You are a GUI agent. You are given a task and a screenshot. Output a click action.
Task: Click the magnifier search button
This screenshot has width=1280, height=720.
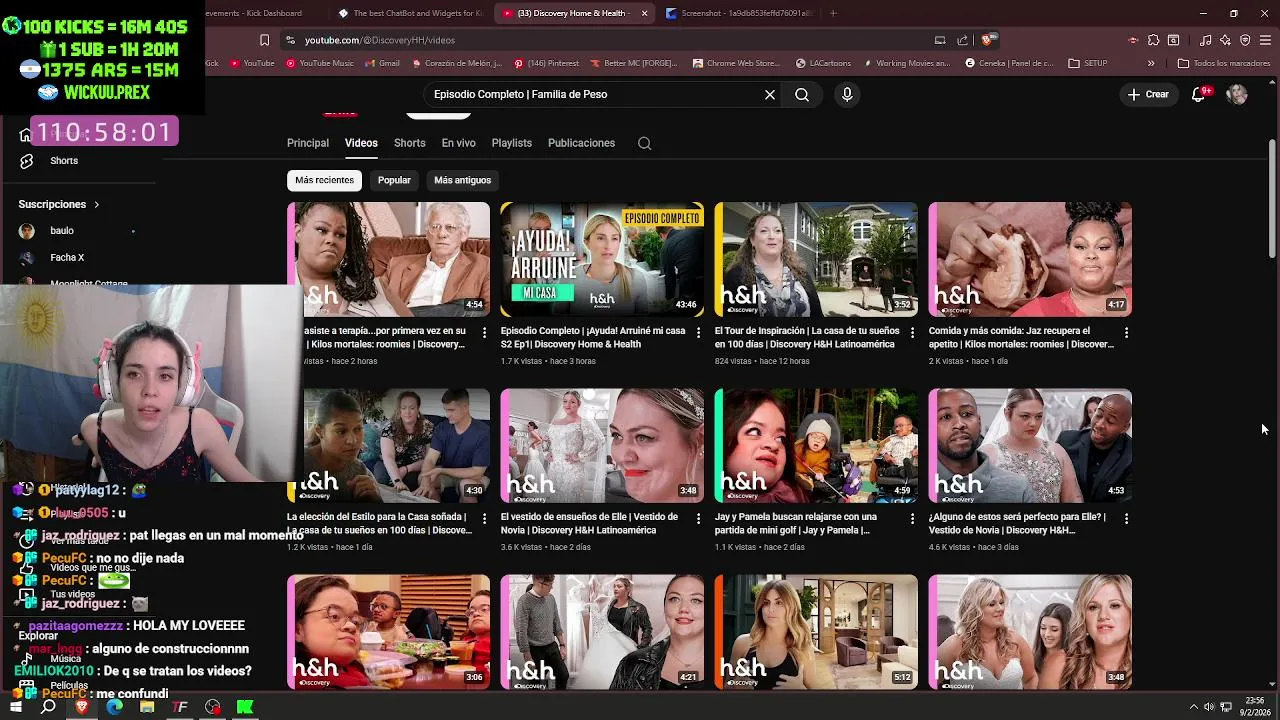point(802,94)
